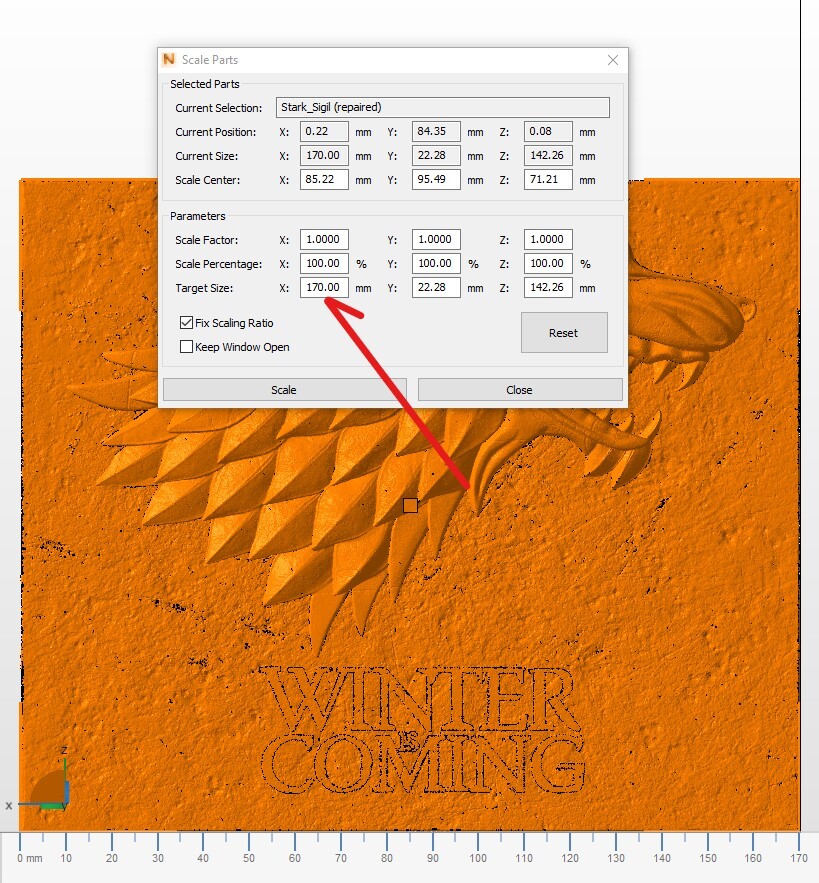This screenshot has width=819, height=883.
Task: Click the Selected Parts group label
Action: [204, 84]
